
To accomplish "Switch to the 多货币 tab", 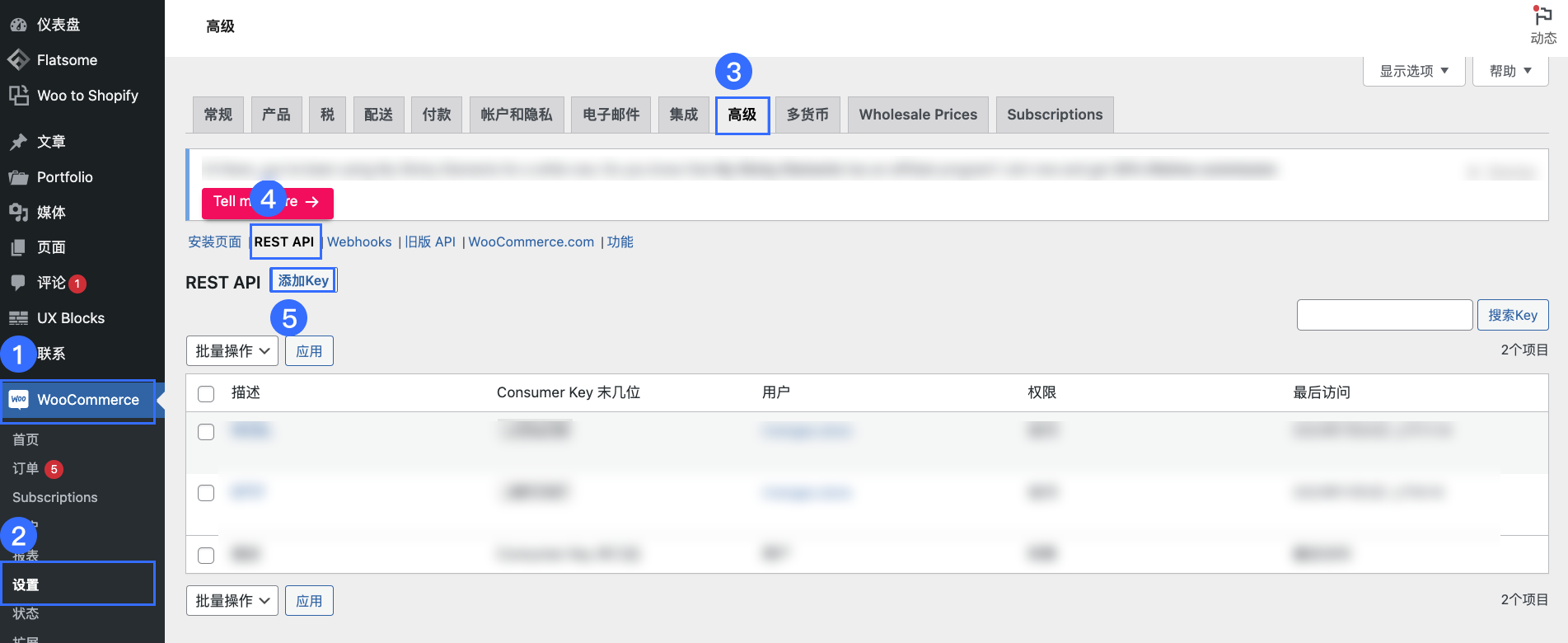I will tap(807, 115).
